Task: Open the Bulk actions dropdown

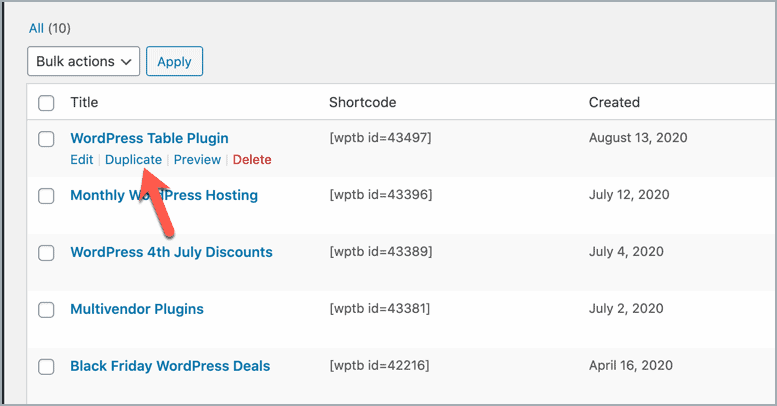Action: click(83, 61)
